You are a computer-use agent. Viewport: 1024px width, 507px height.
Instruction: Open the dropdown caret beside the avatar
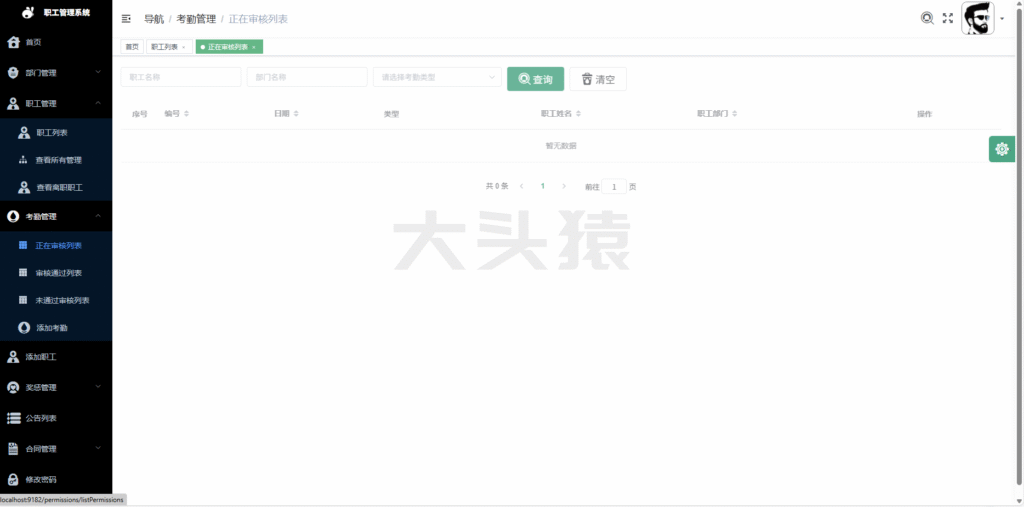[x=1002, y=19]
